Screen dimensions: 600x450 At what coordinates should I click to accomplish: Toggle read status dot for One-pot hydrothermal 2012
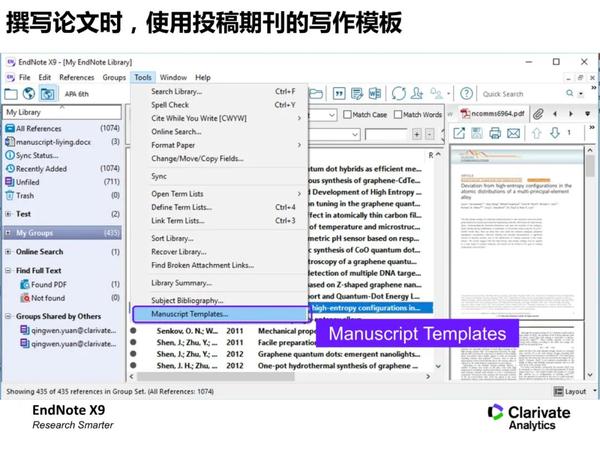[133, 365]
